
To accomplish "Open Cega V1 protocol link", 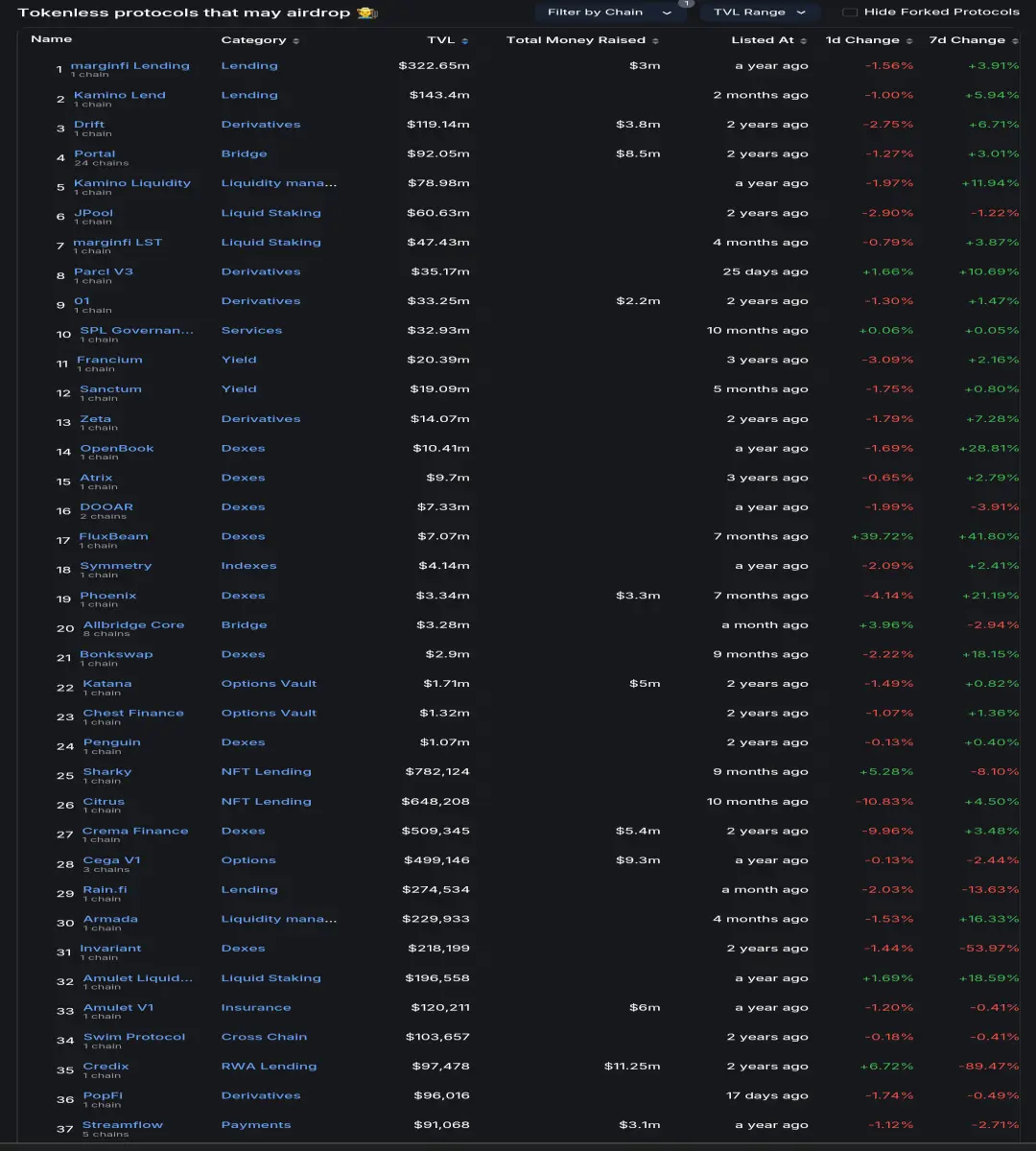I will 111,860.
